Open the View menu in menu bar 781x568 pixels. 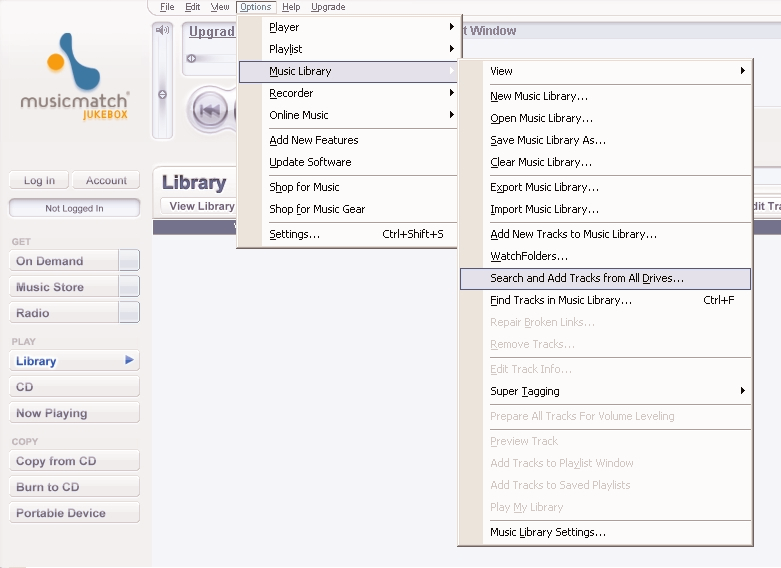point(220,7)
